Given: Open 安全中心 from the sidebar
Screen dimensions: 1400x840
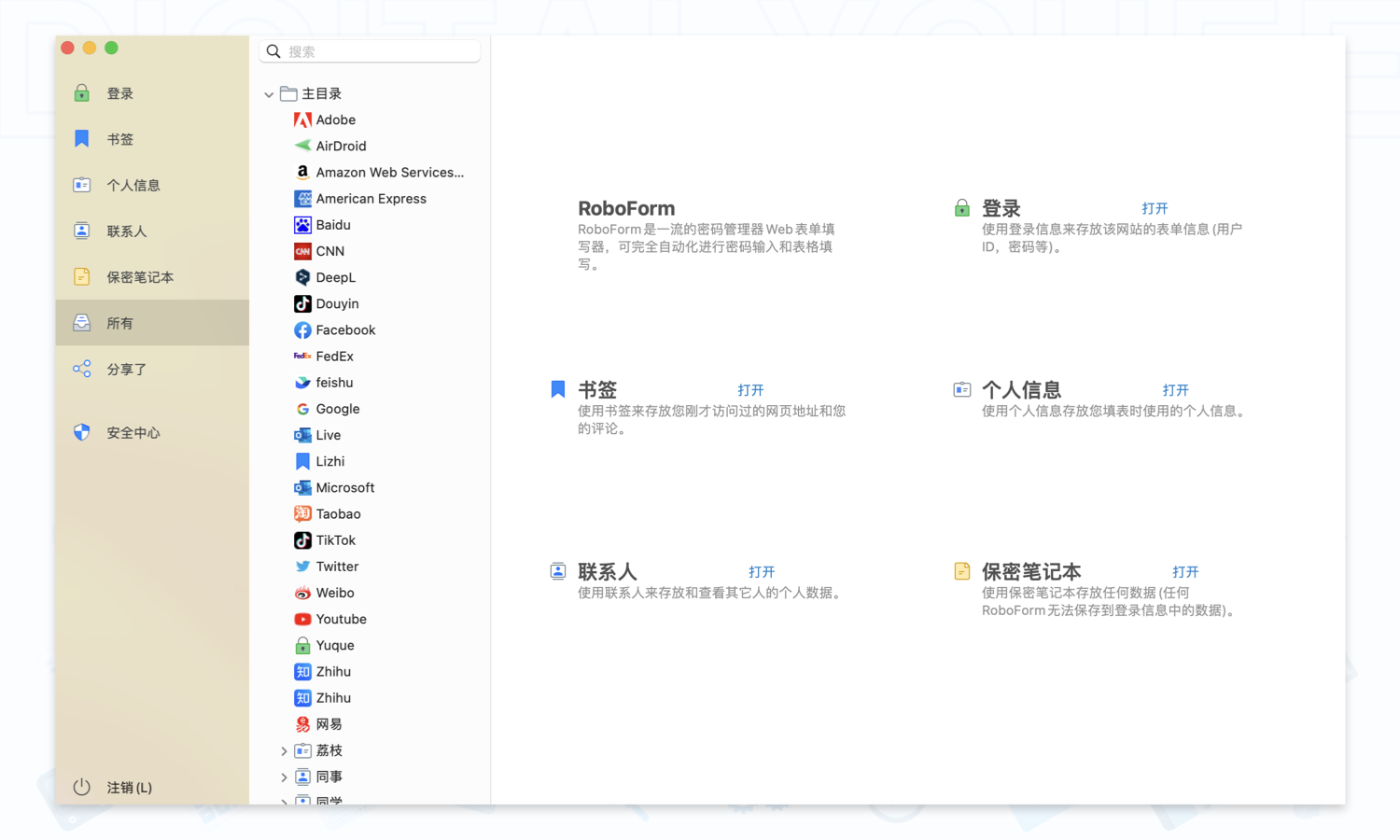Looking at the screenshot, I should [x=152, y=432].
